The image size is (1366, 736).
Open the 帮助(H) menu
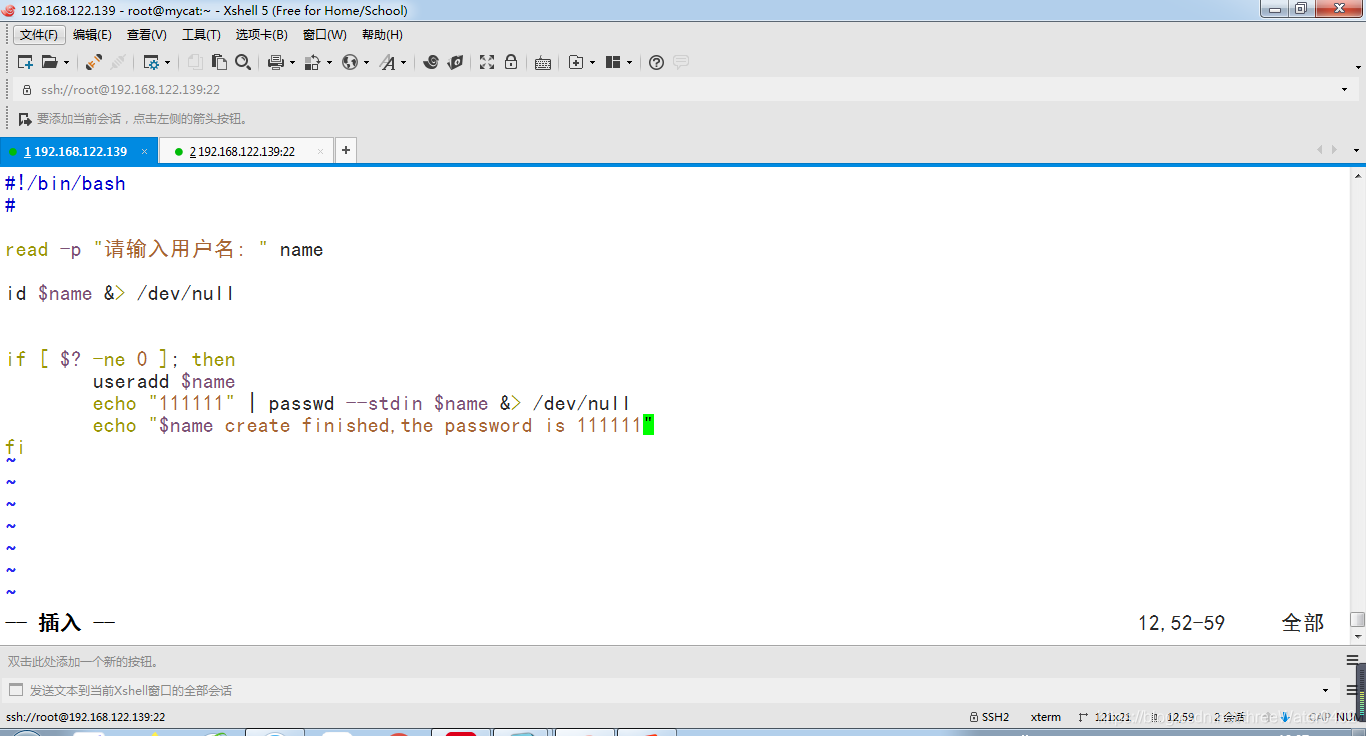[382, 35]
